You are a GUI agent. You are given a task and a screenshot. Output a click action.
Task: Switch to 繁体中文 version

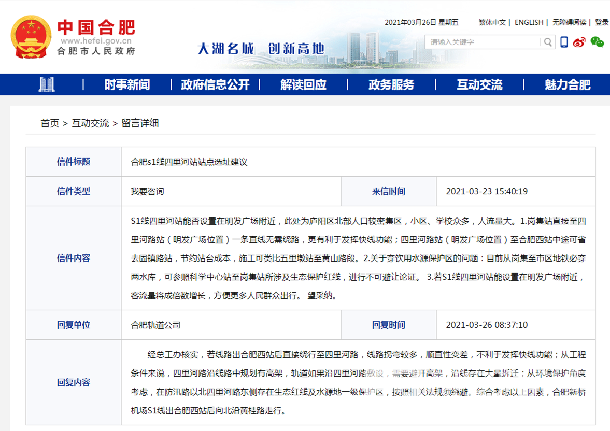coord(492,22)
